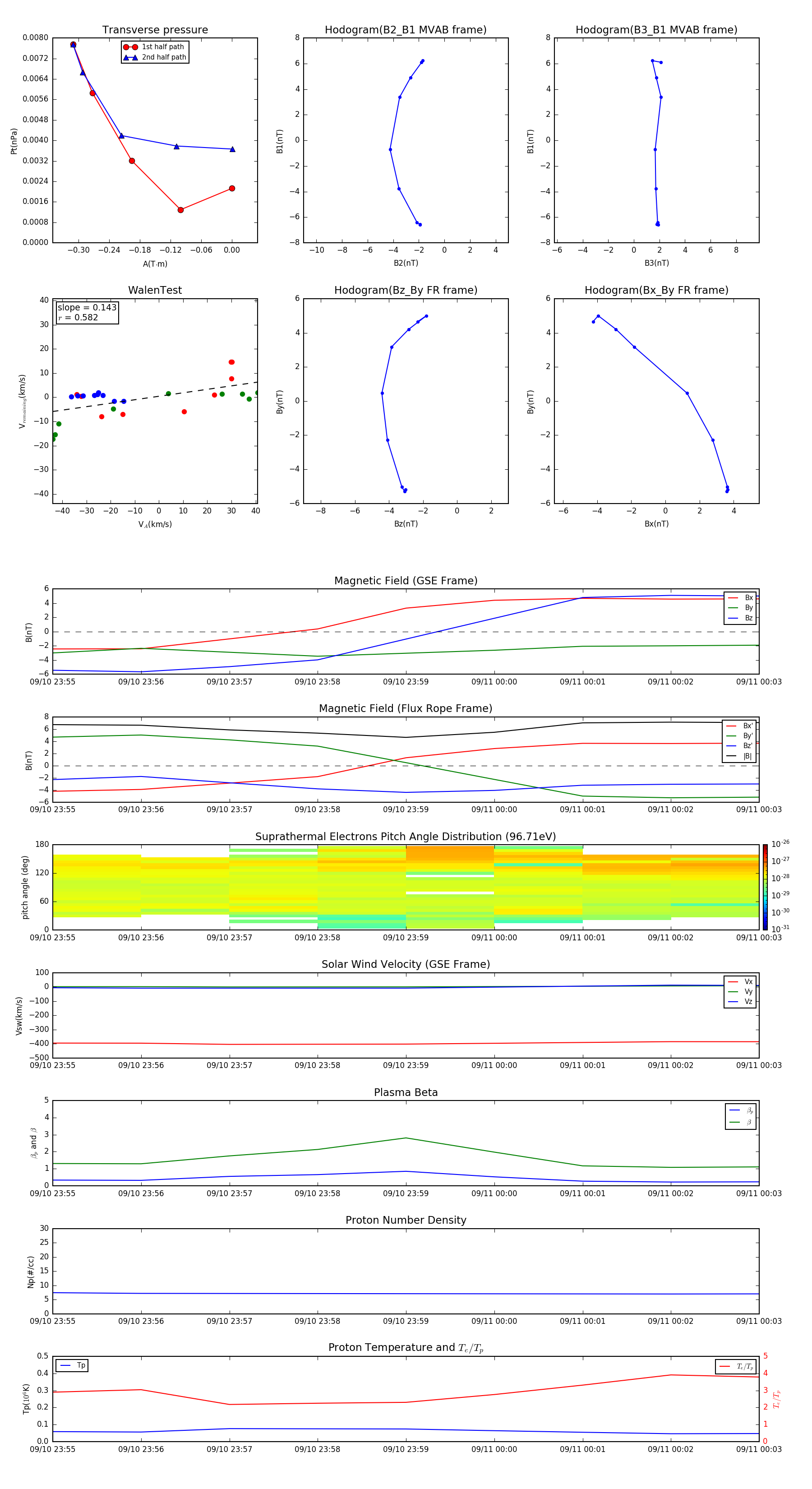The height and width of the screenshot is (1489, 812).
Task: Click the Suprathermal Electrons Pitch Angle title
Action: (x=406, y=837)
